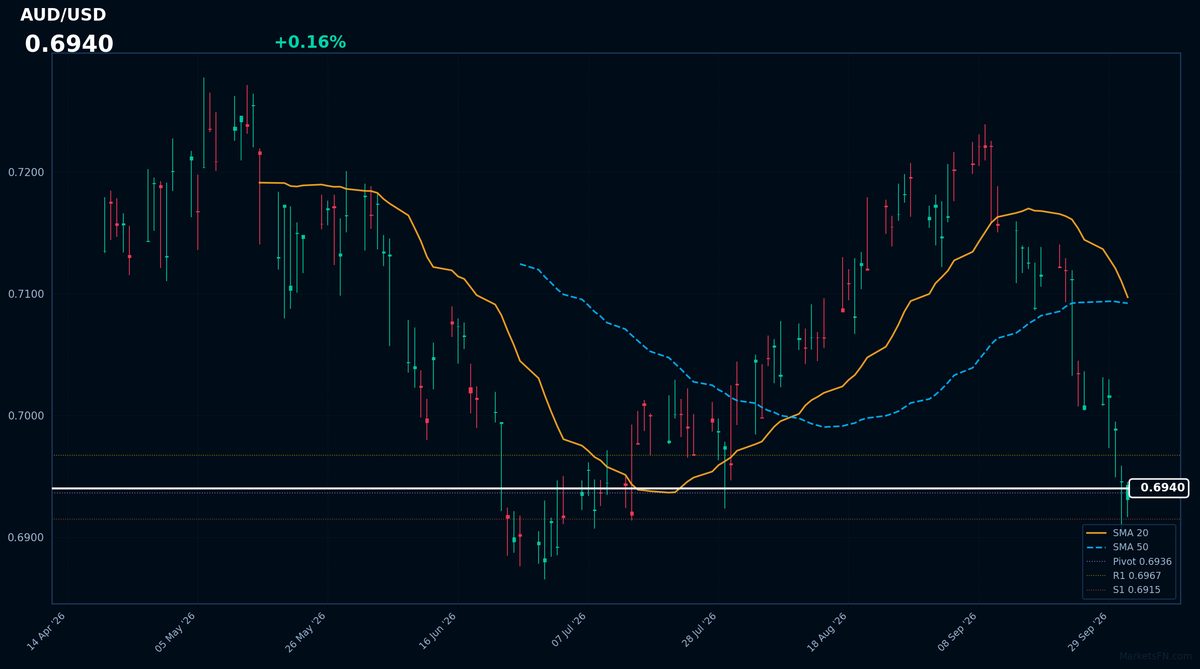Click the 0.6900 price axis label
The height and width of the screenshot is (669, 1200).
(x=25, y=538)
